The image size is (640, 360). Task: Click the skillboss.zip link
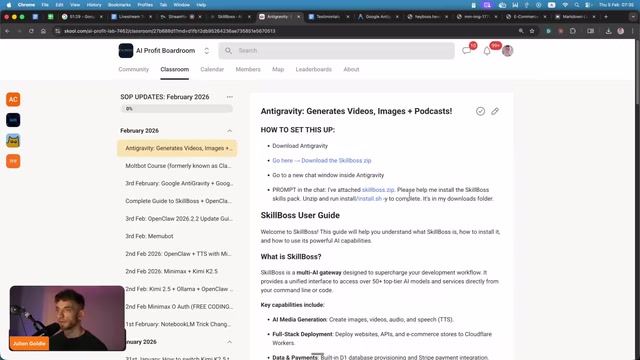[x=378, y=190]
